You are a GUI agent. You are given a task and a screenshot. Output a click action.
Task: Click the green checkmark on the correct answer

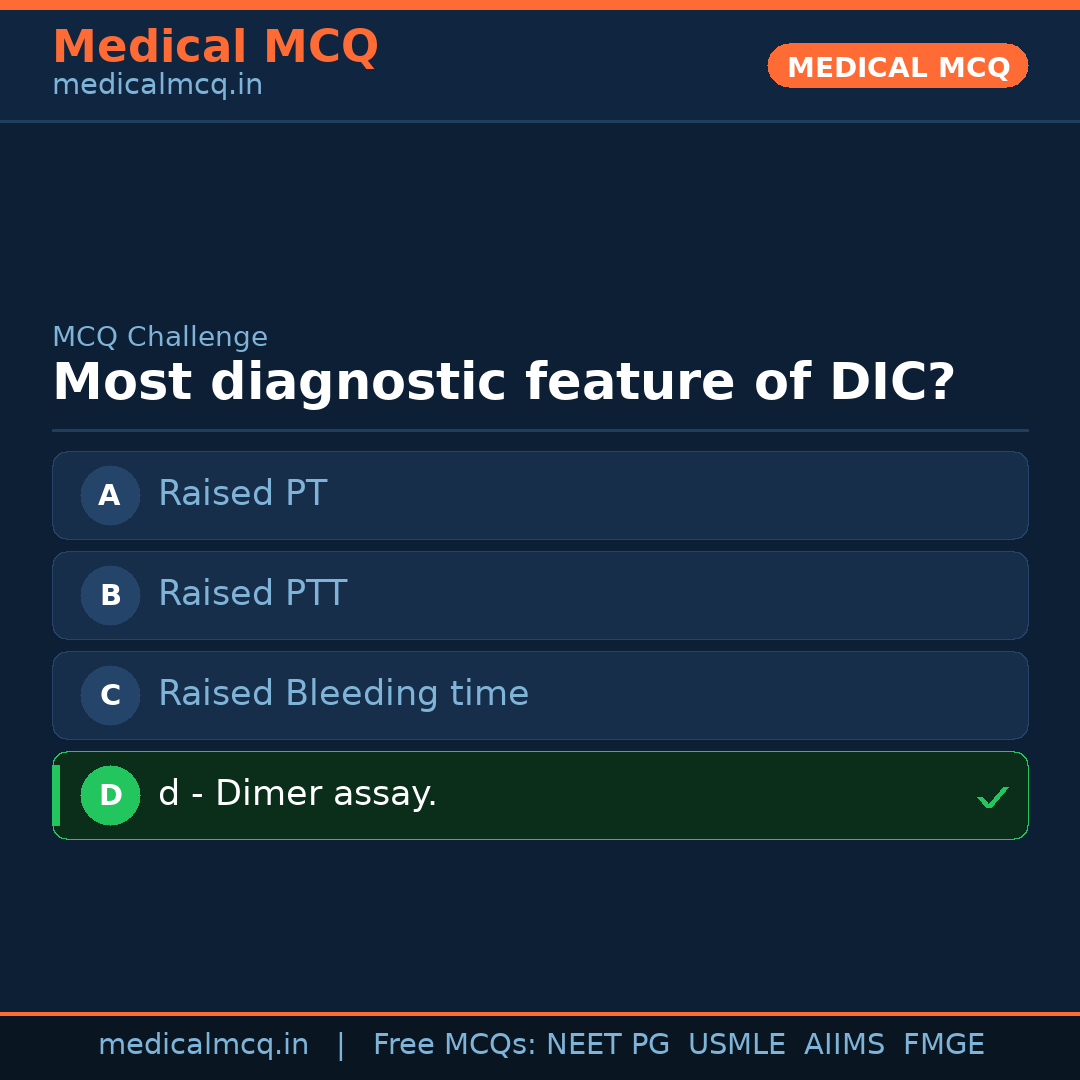click(x=993, y=797)
